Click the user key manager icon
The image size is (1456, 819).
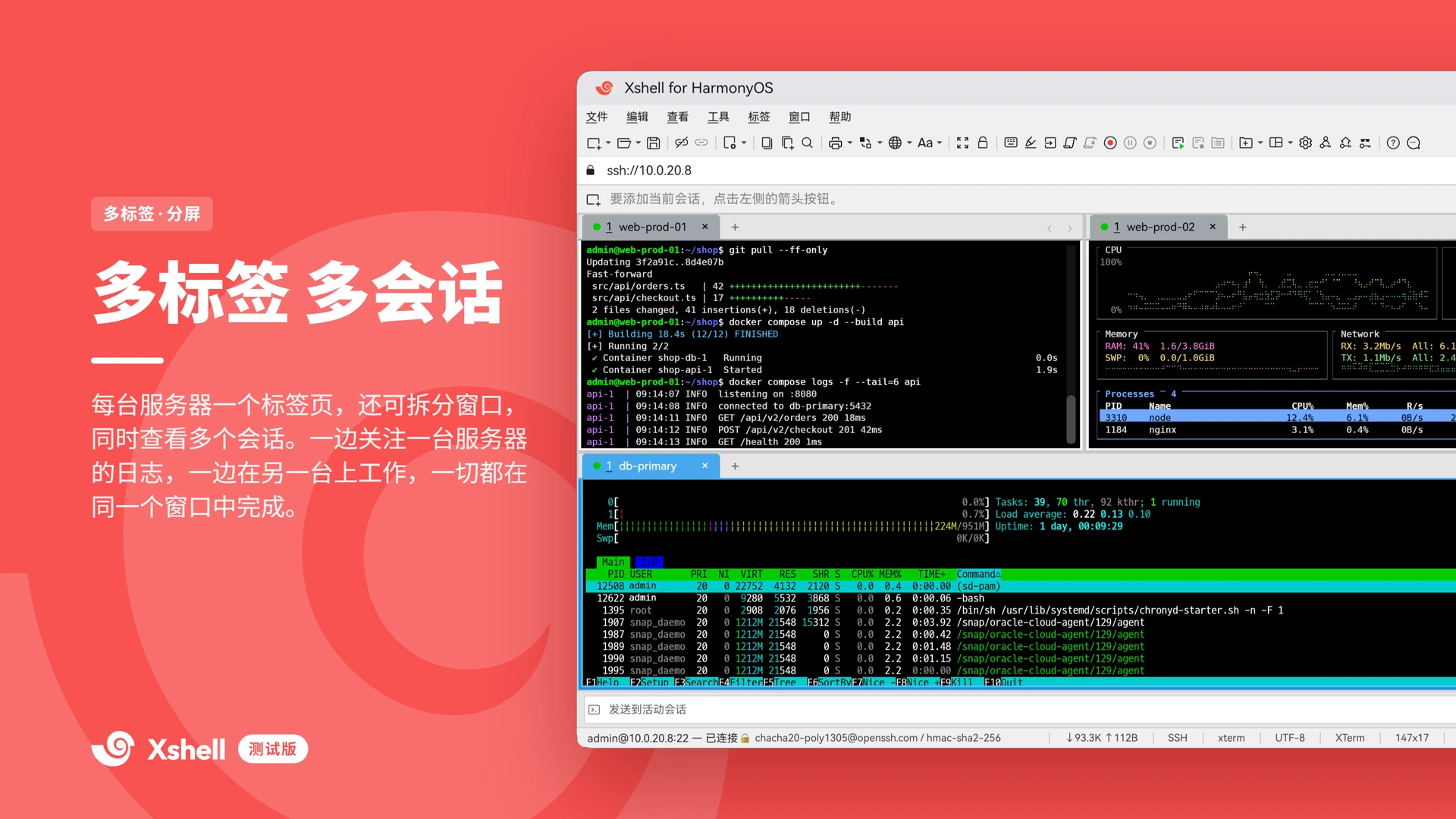point(1326,143)
